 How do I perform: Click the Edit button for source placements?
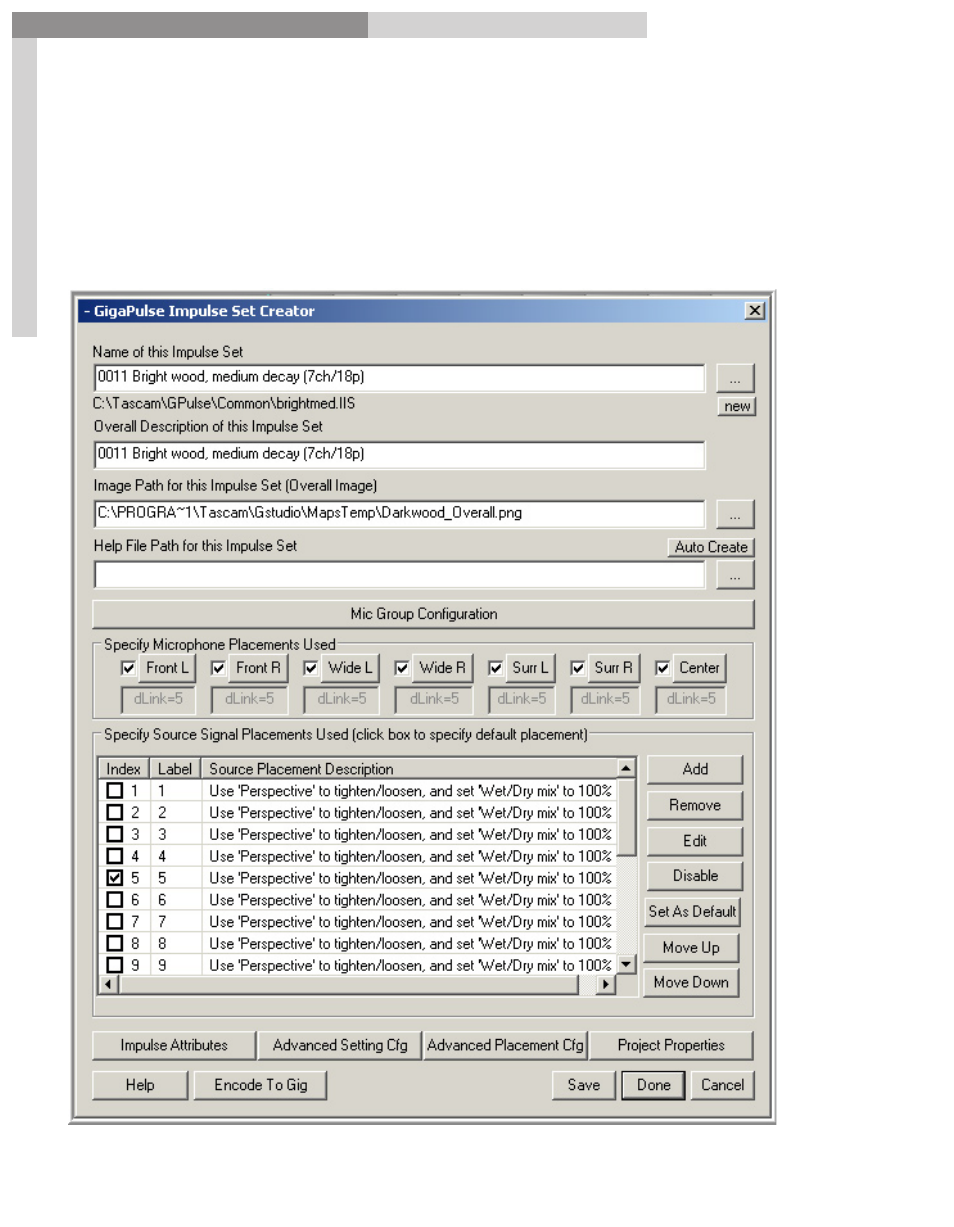pos(695,841)
